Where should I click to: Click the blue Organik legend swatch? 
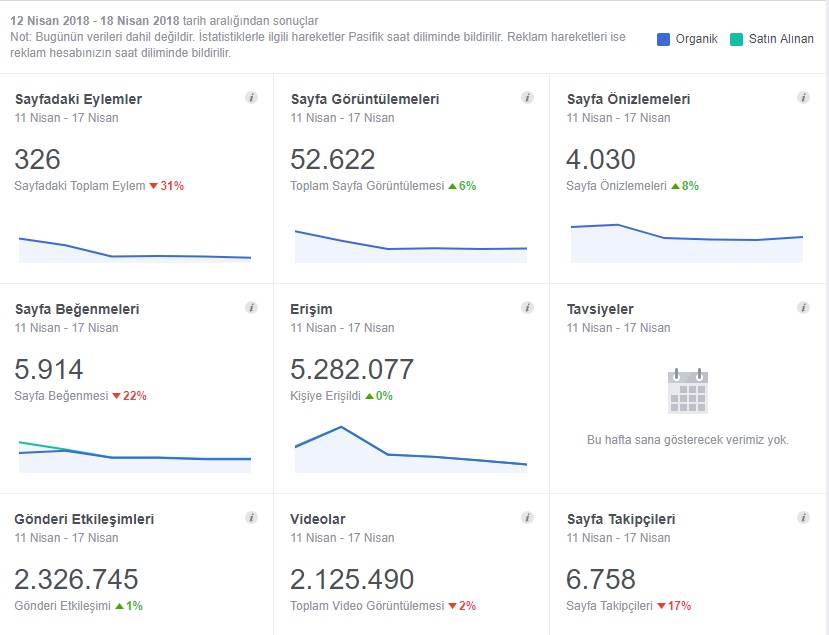pos(664,39)
